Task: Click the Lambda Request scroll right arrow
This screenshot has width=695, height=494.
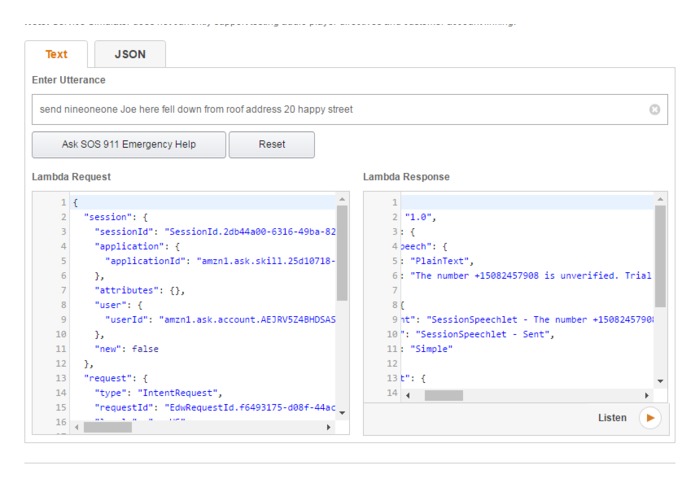Action: click(330, 427)
